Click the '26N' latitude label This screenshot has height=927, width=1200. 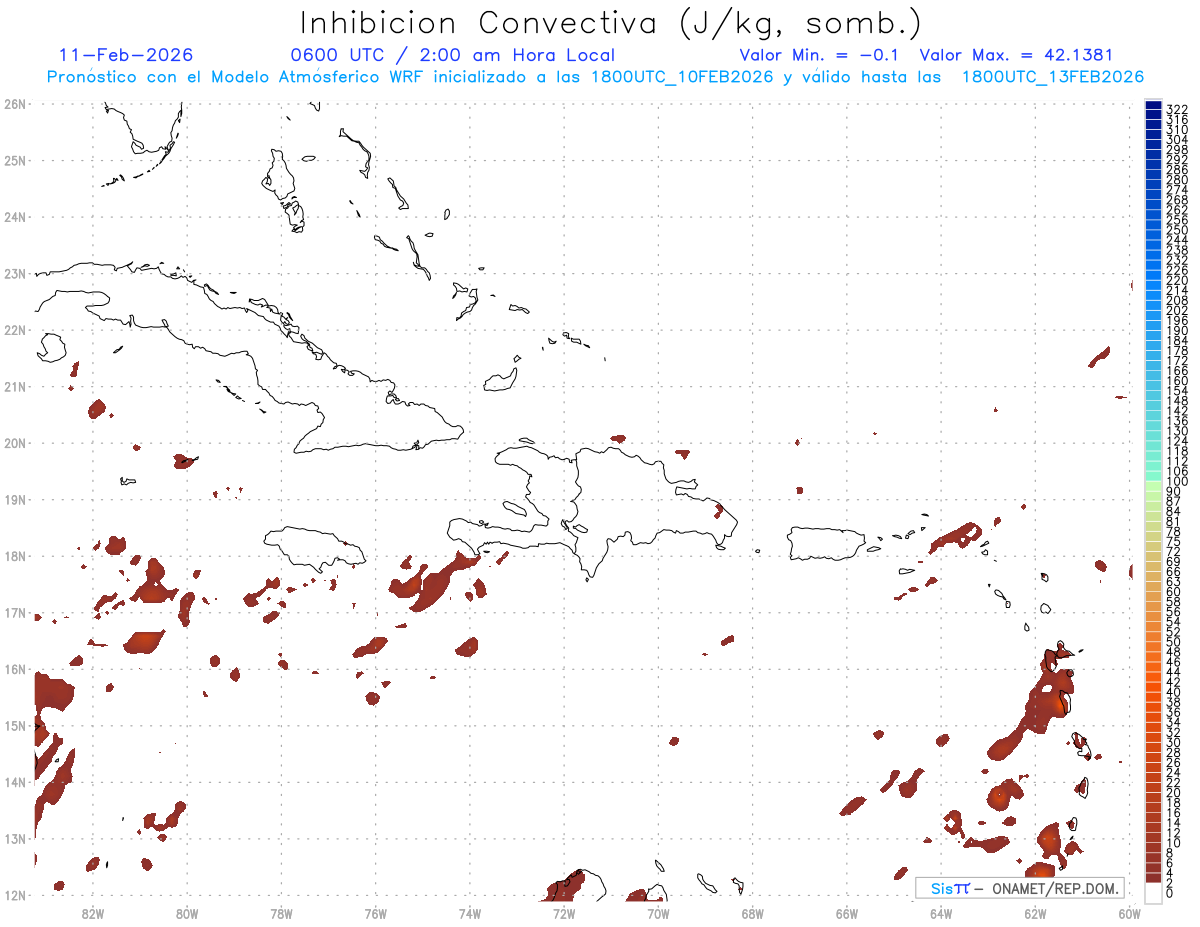14,103
